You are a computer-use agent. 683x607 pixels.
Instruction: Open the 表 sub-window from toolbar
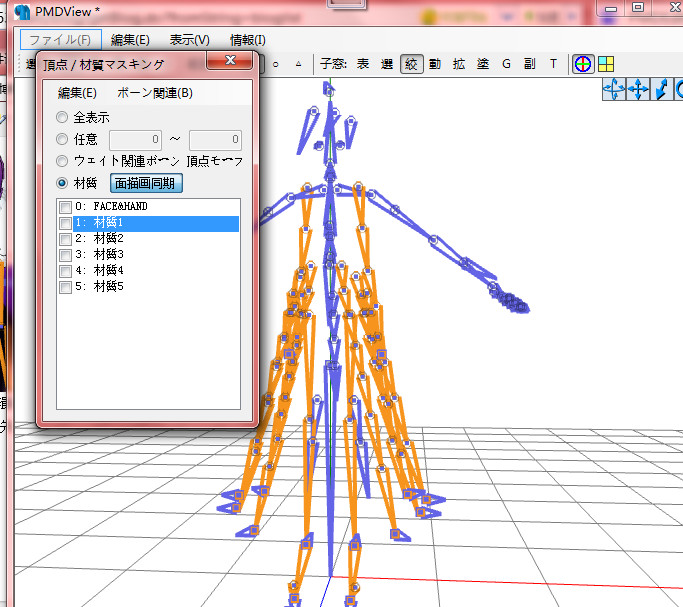click(x=363, y=64)
